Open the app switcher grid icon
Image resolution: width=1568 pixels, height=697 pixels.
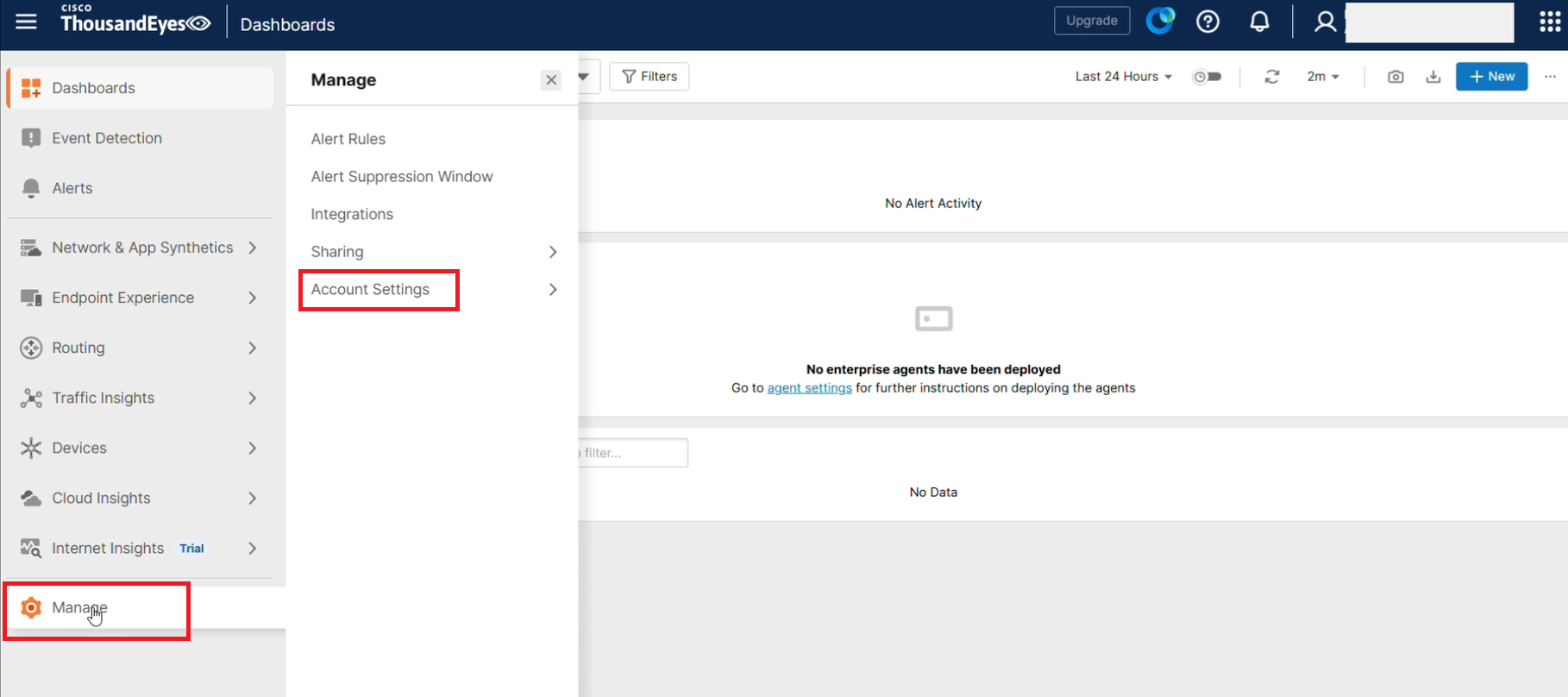[1550, 22]
